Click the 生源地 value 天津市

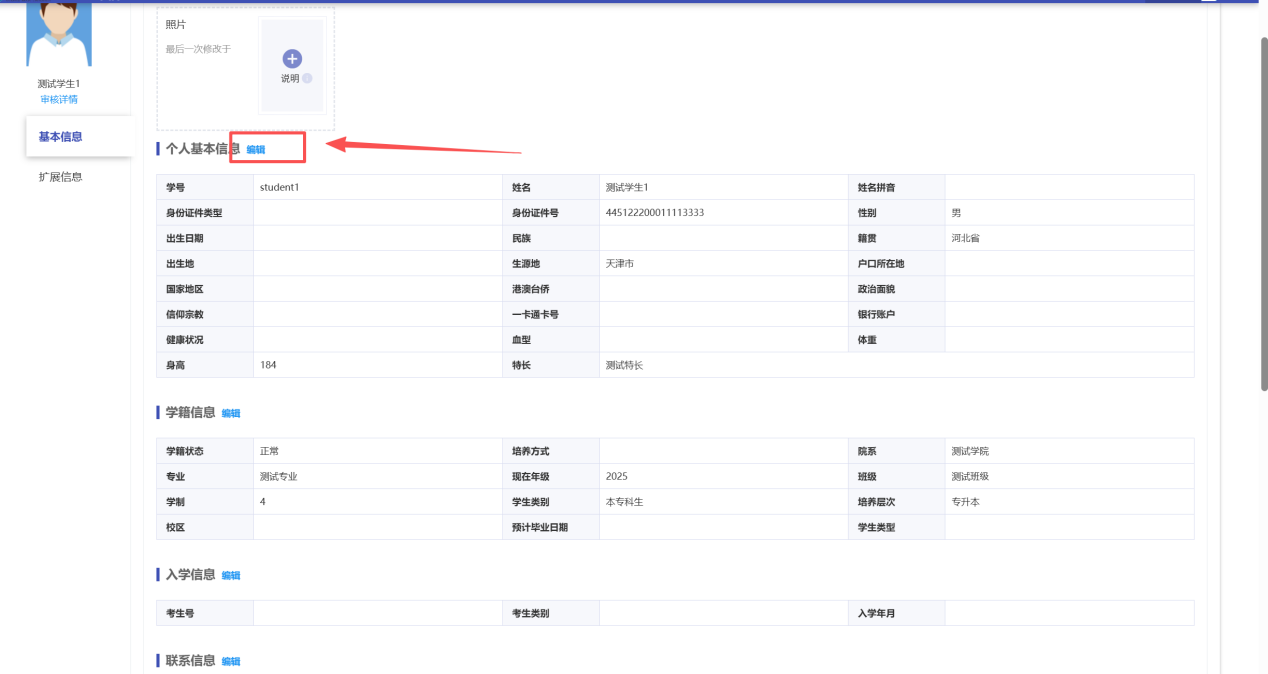pyautogui.click(x=620, y=263)
